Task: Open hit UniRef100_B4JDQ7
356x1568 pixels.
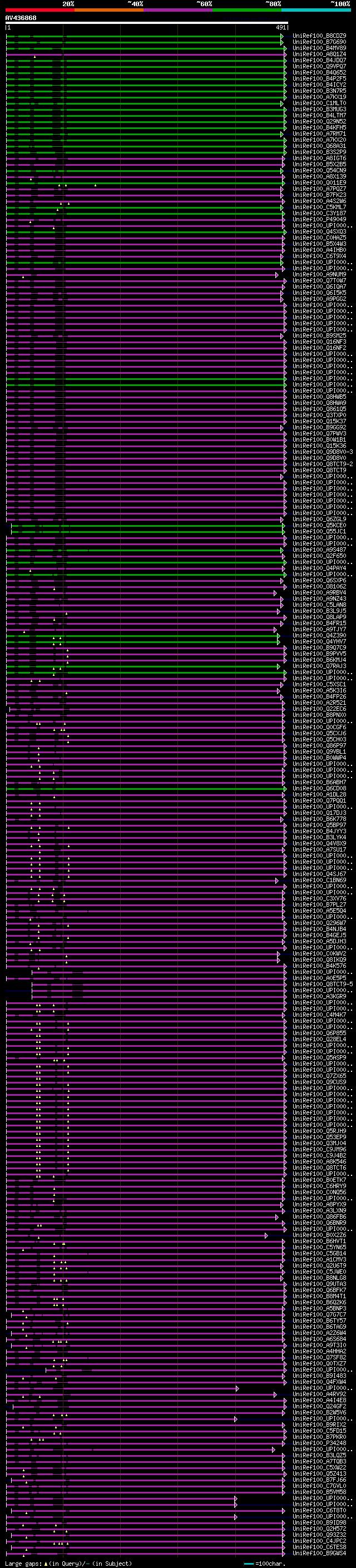Action: point(319,60)
